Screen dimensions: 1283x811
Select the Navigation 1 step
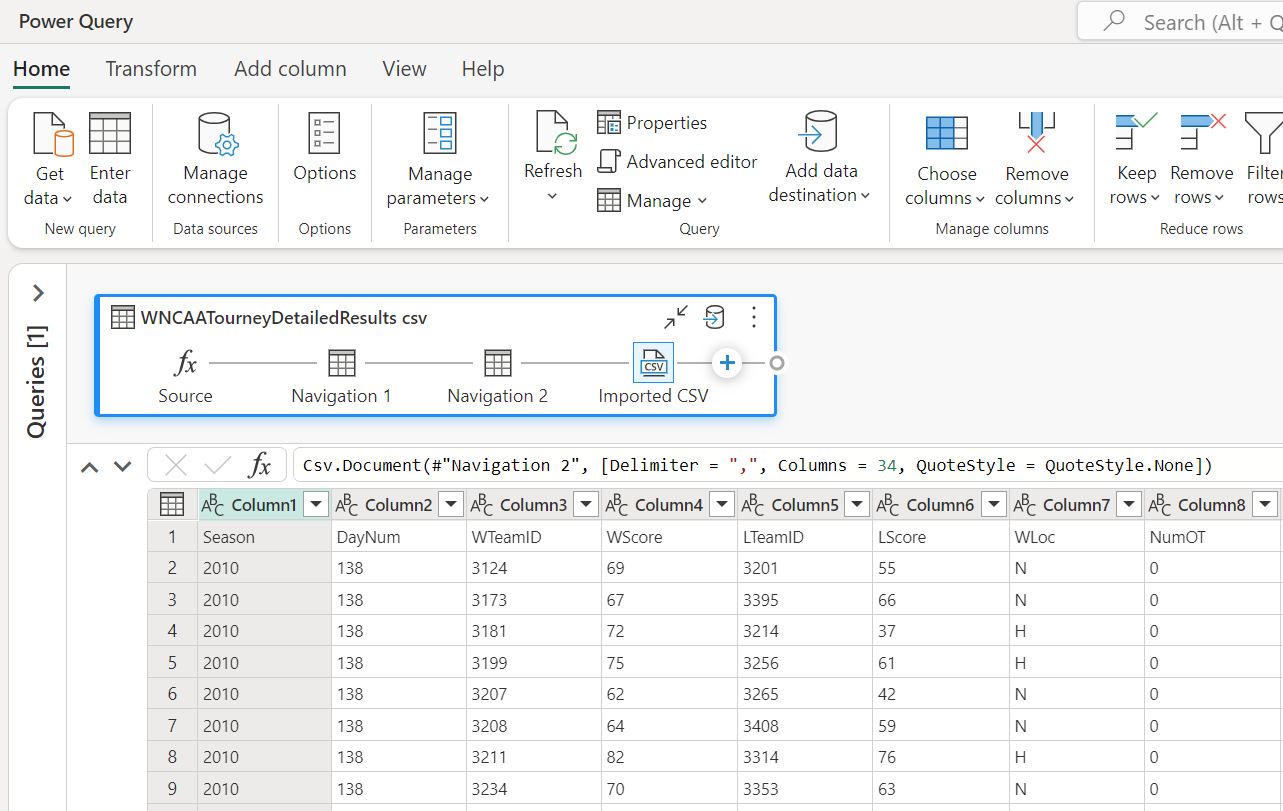(341, 363)
